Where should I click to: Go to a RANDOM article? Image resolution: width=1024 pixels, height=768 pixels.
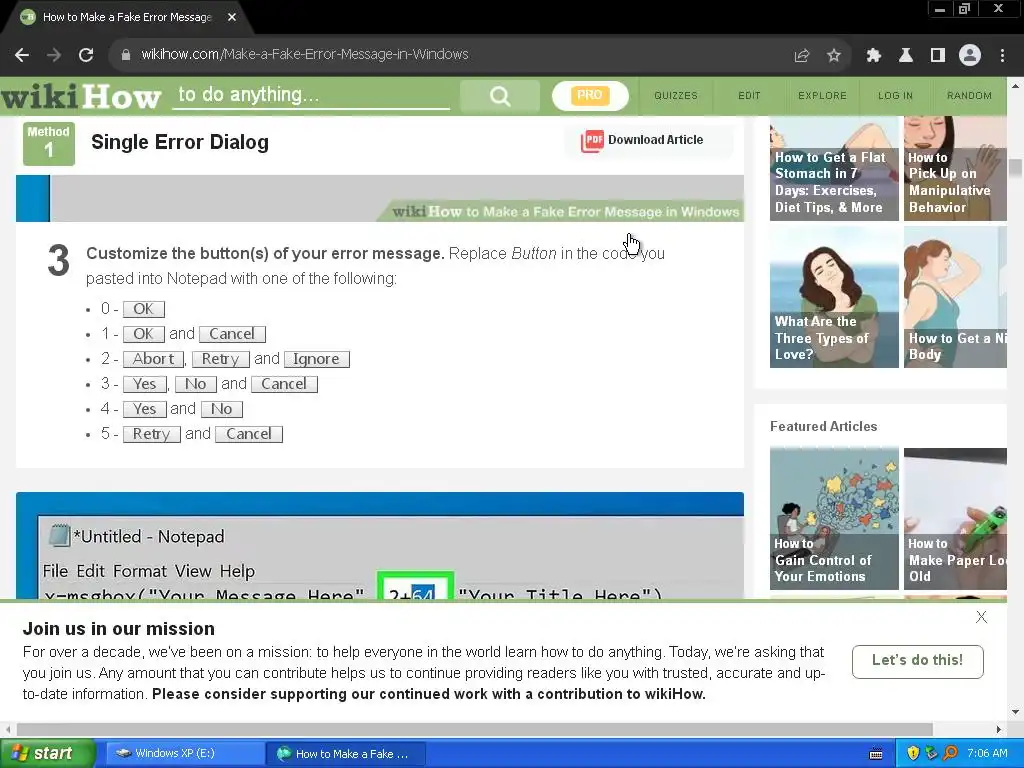pyautogui.click(x=969, y=95)
